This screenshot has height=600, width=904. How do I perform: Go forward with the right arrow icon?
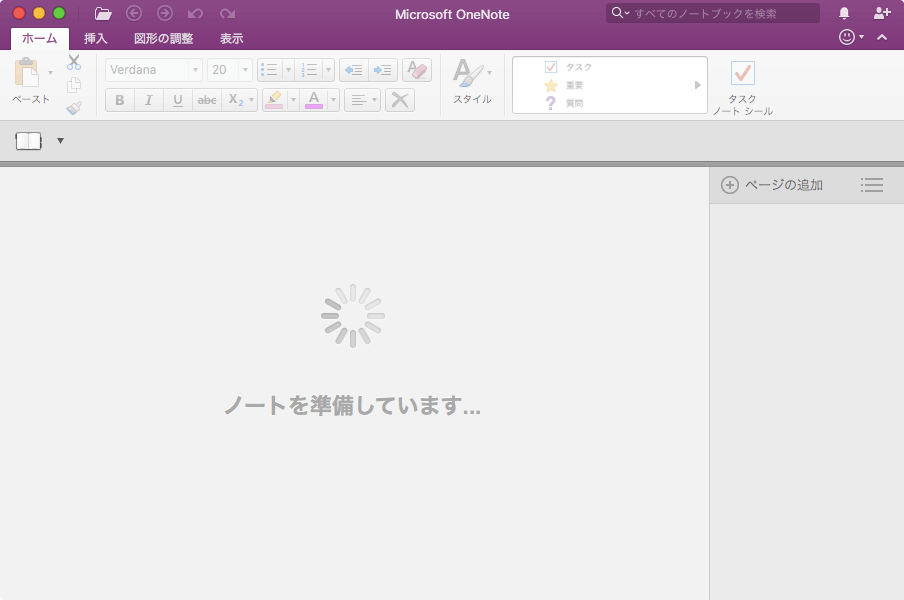(165, 13)
